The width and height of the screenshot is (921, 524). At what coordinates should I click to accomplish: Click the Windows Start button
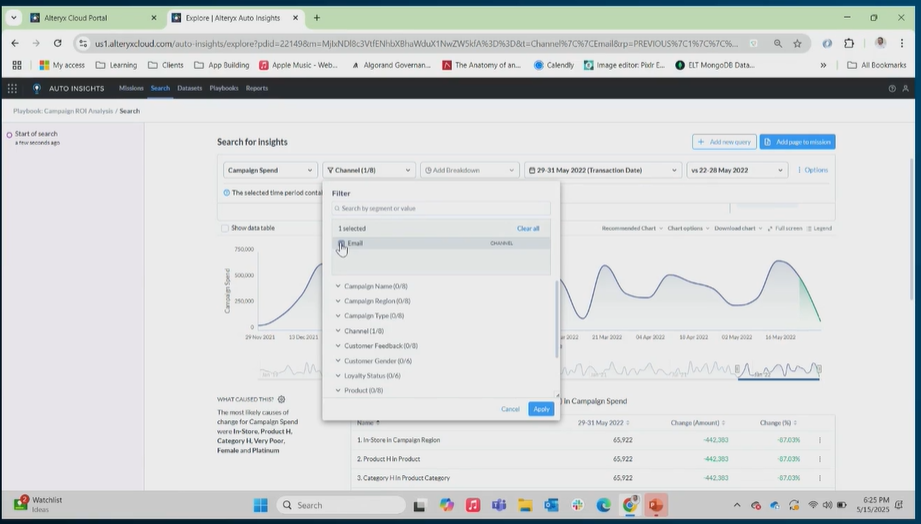pyautogui.click(x=260, y=505)
